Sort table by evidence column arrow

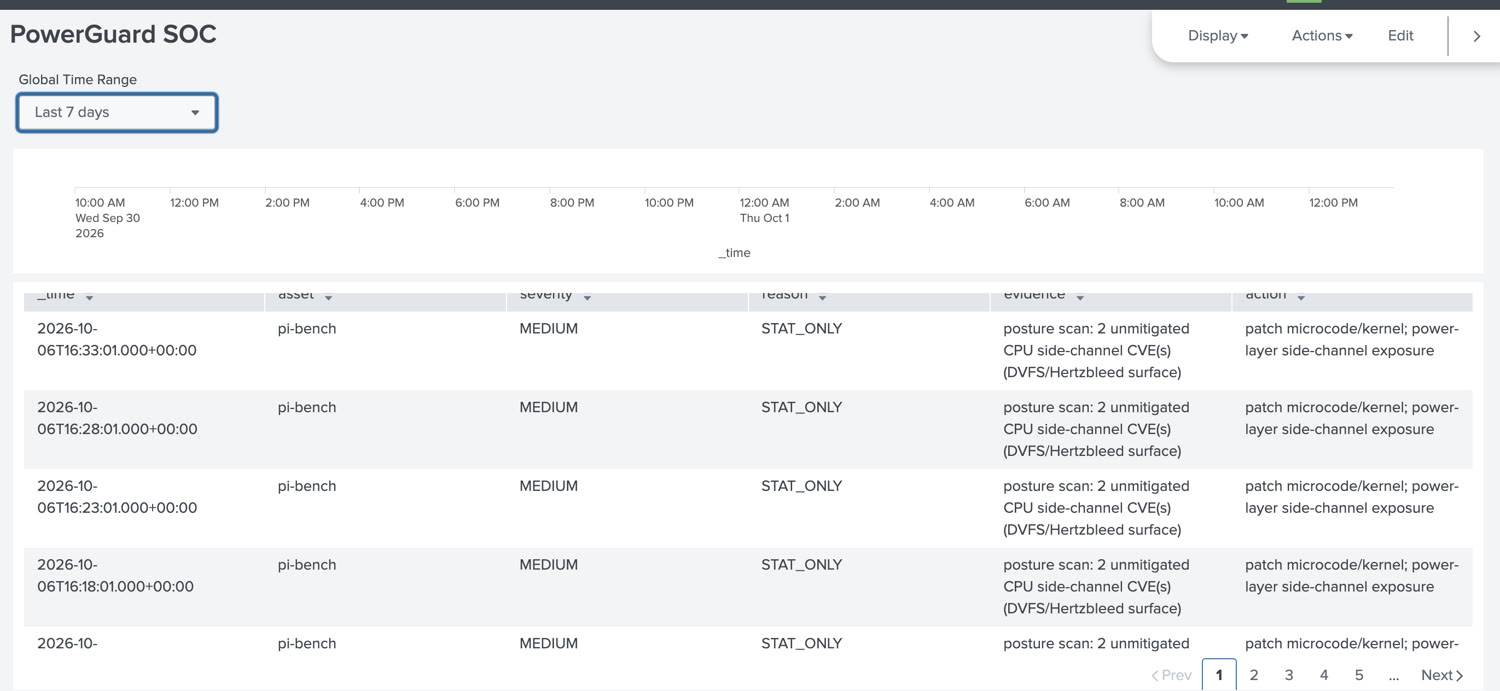pyautogui.click(x=1080, y=297)
